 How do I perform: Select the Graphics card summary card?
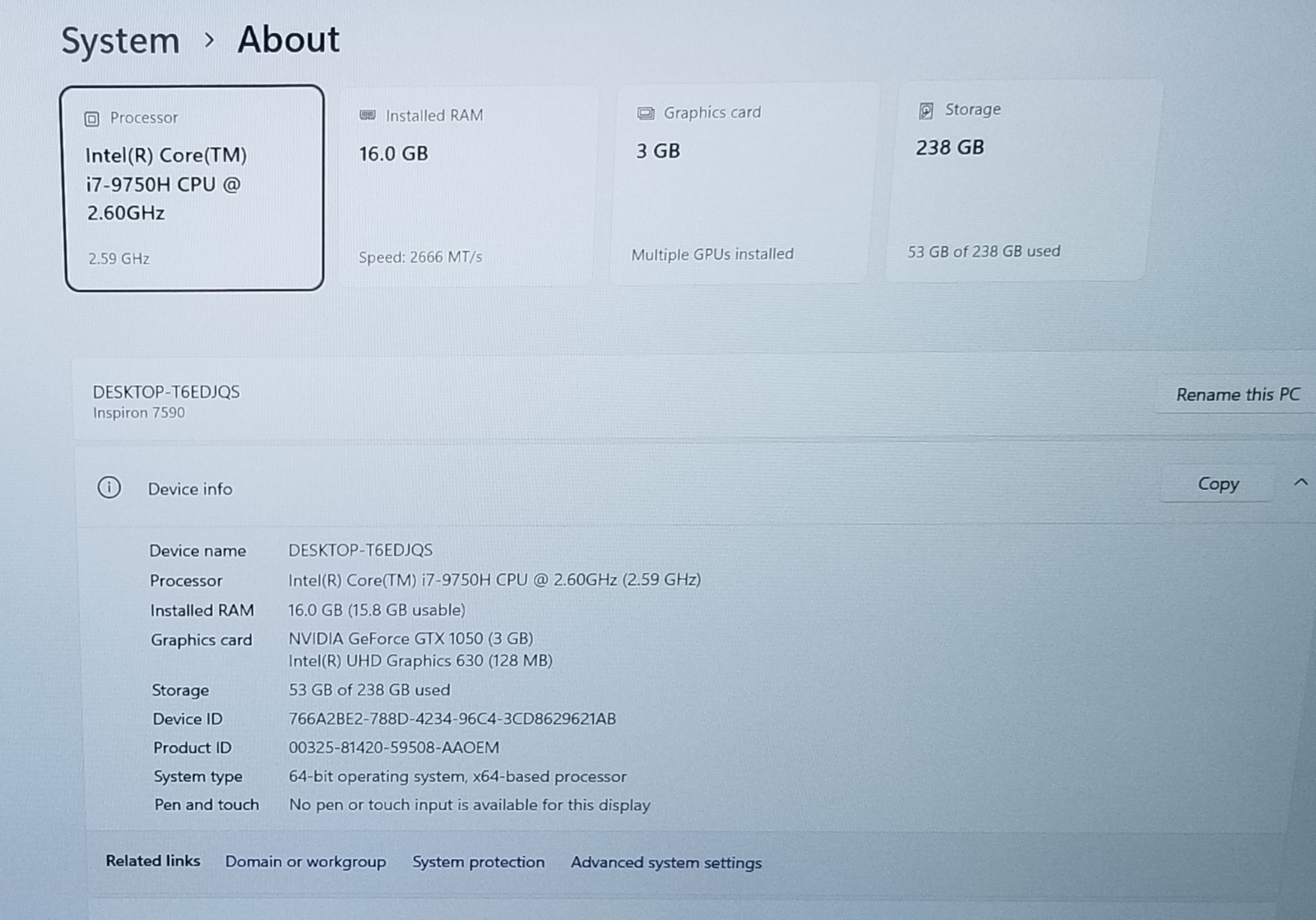tap(743, 183)
